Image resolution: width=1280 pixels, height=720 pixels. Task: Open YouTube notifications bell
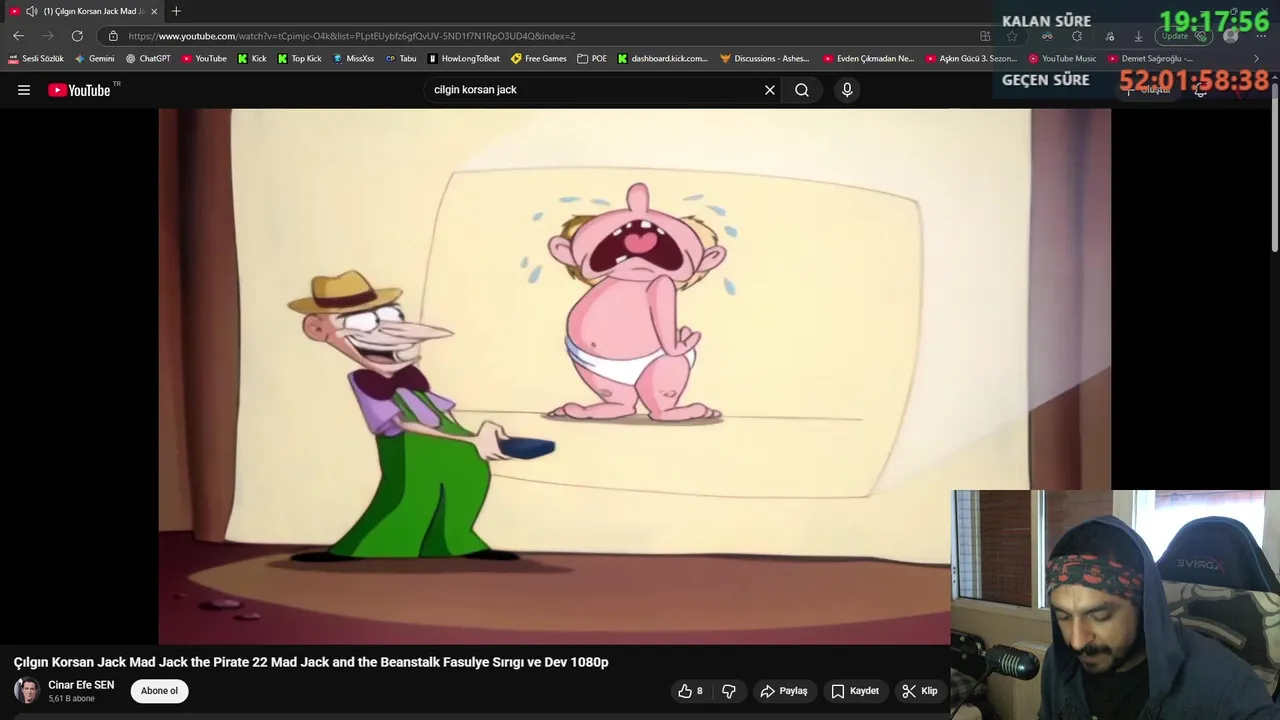tap(1201, 90)
